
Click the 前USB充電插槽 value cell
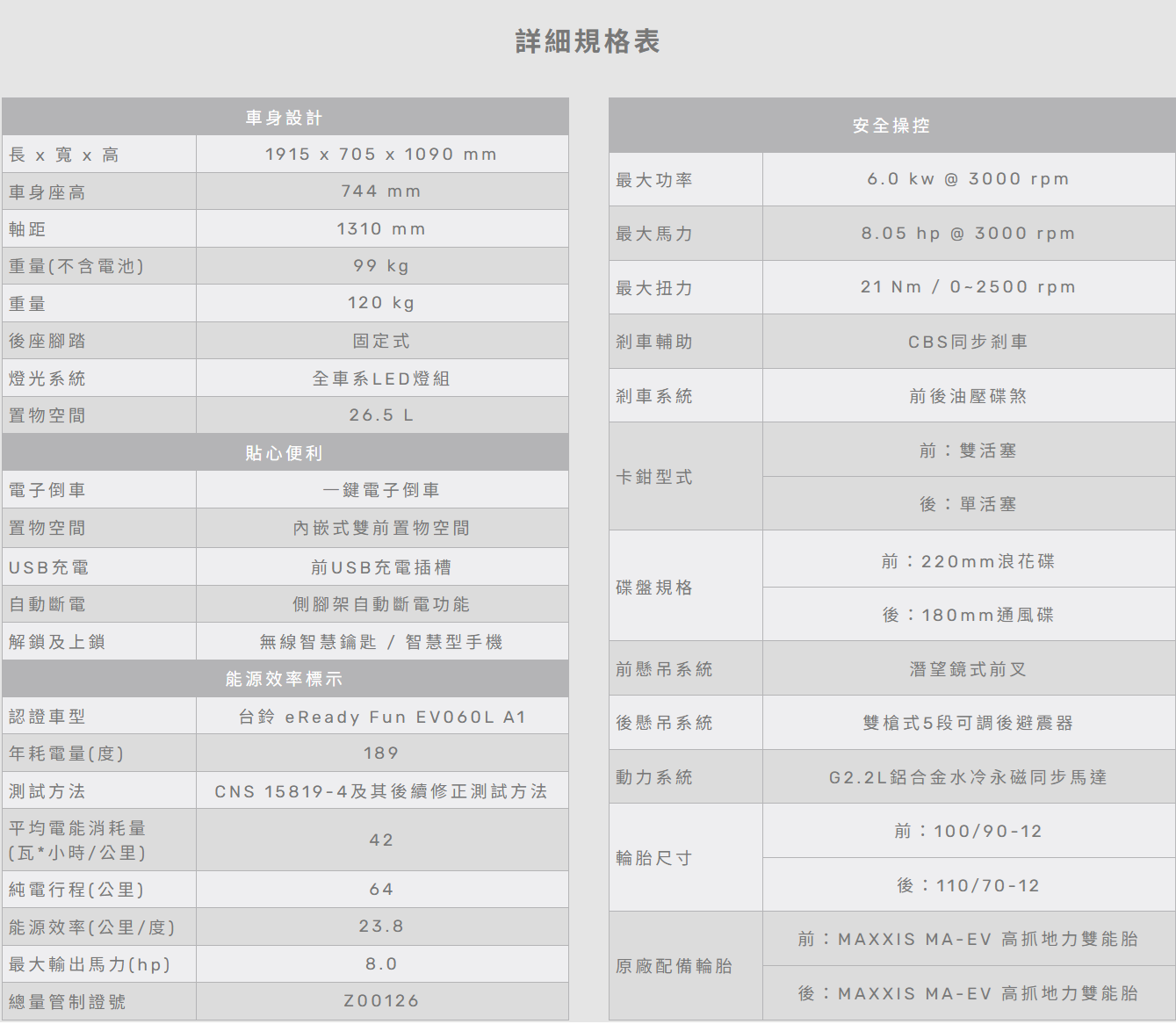pyautogui.click(x=381, y=567)
